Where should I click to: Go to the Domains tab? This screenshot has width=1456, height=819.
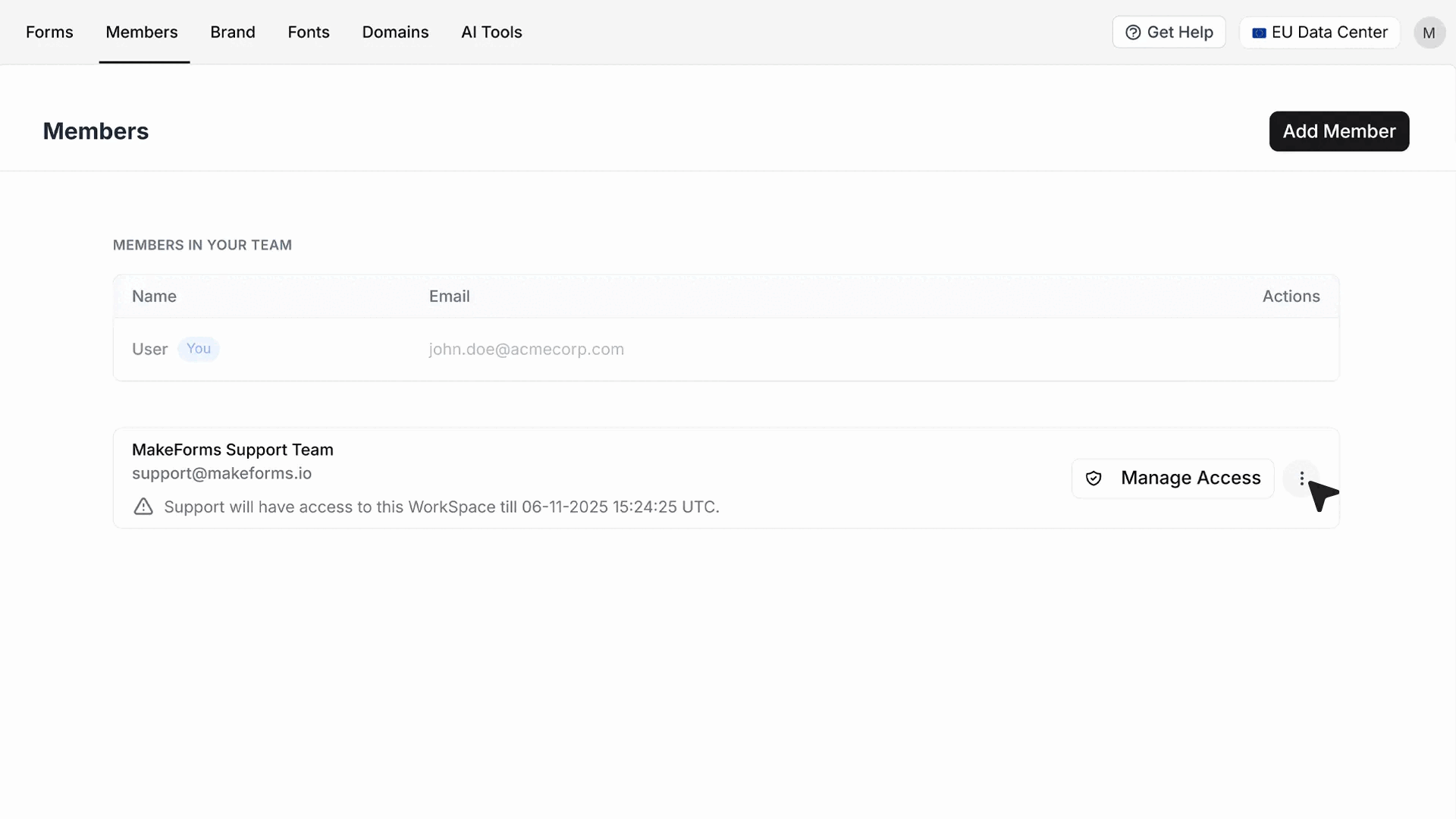(395, 32)
